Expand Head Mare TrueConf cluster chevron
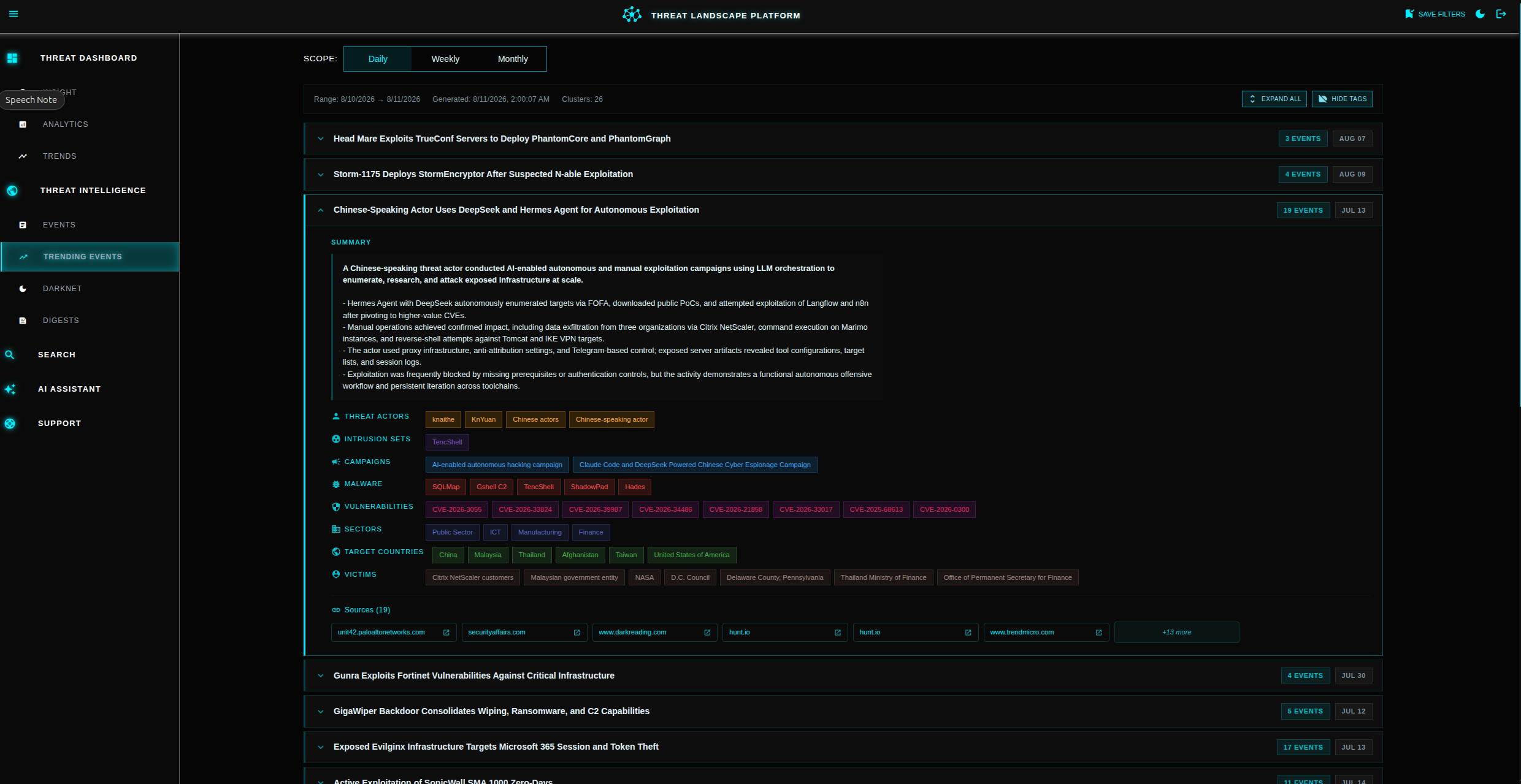Image resolution: width=1521 pixels, height=784 pixels. click(x=321, y=139)
